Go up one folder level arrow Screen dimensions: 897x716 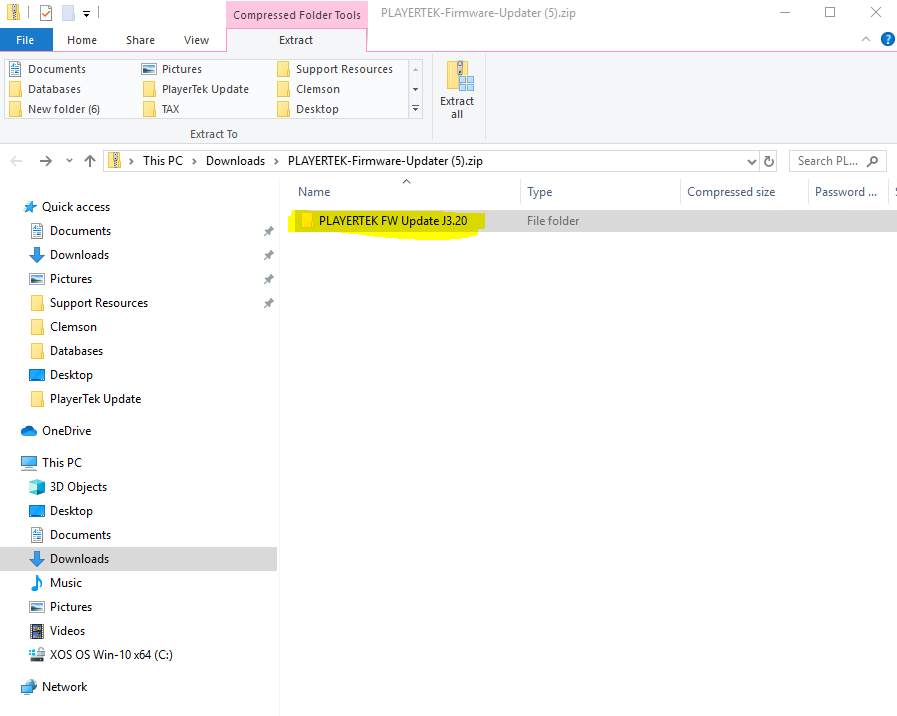[x=90, y=161]
